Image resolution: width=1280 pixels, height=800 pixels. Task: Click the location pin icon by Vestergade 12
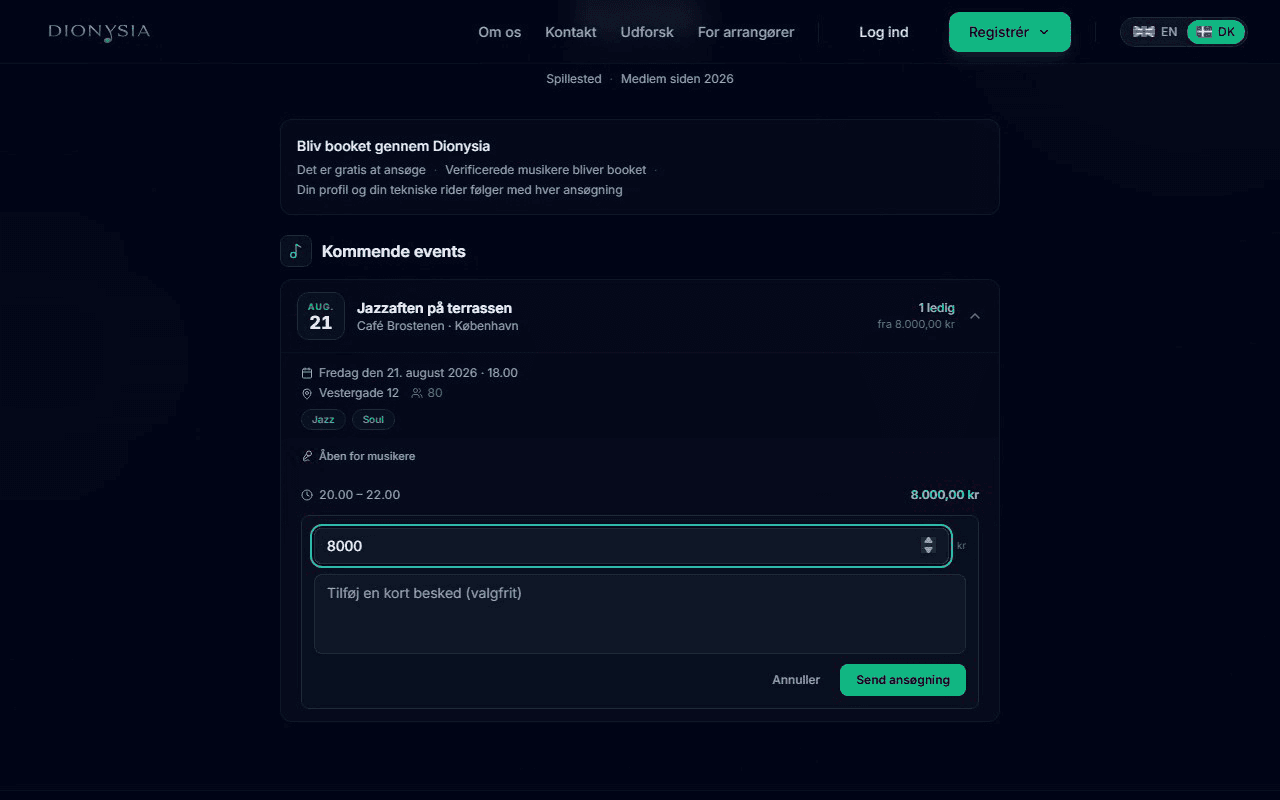(307, 394)
